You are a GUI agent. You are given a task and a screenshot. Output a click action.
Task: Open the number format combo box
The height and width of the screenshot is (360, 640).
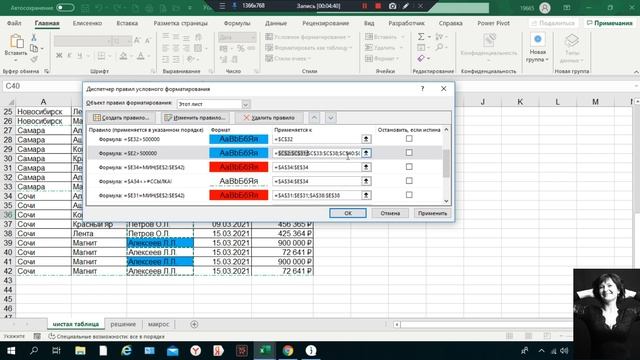pyautogui.click(x=237, y=38)
